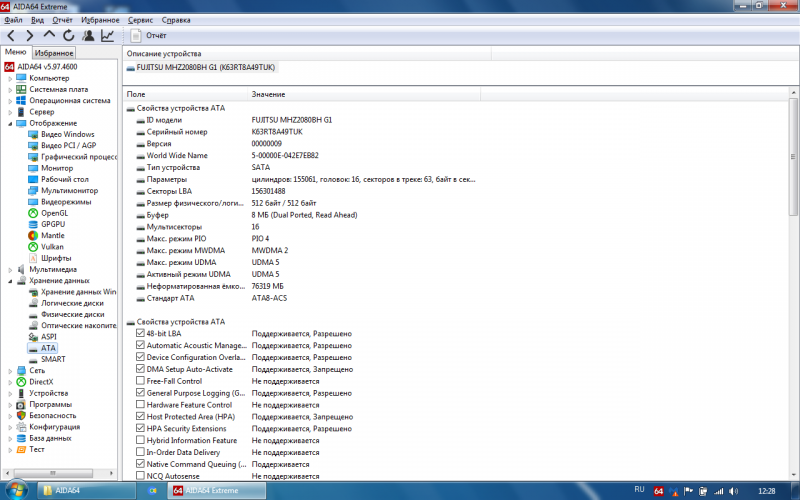Click the Back navigation arrow in toolbar
Image resolution: width=800 pixels, height=500 pixels.
[11, 36]
